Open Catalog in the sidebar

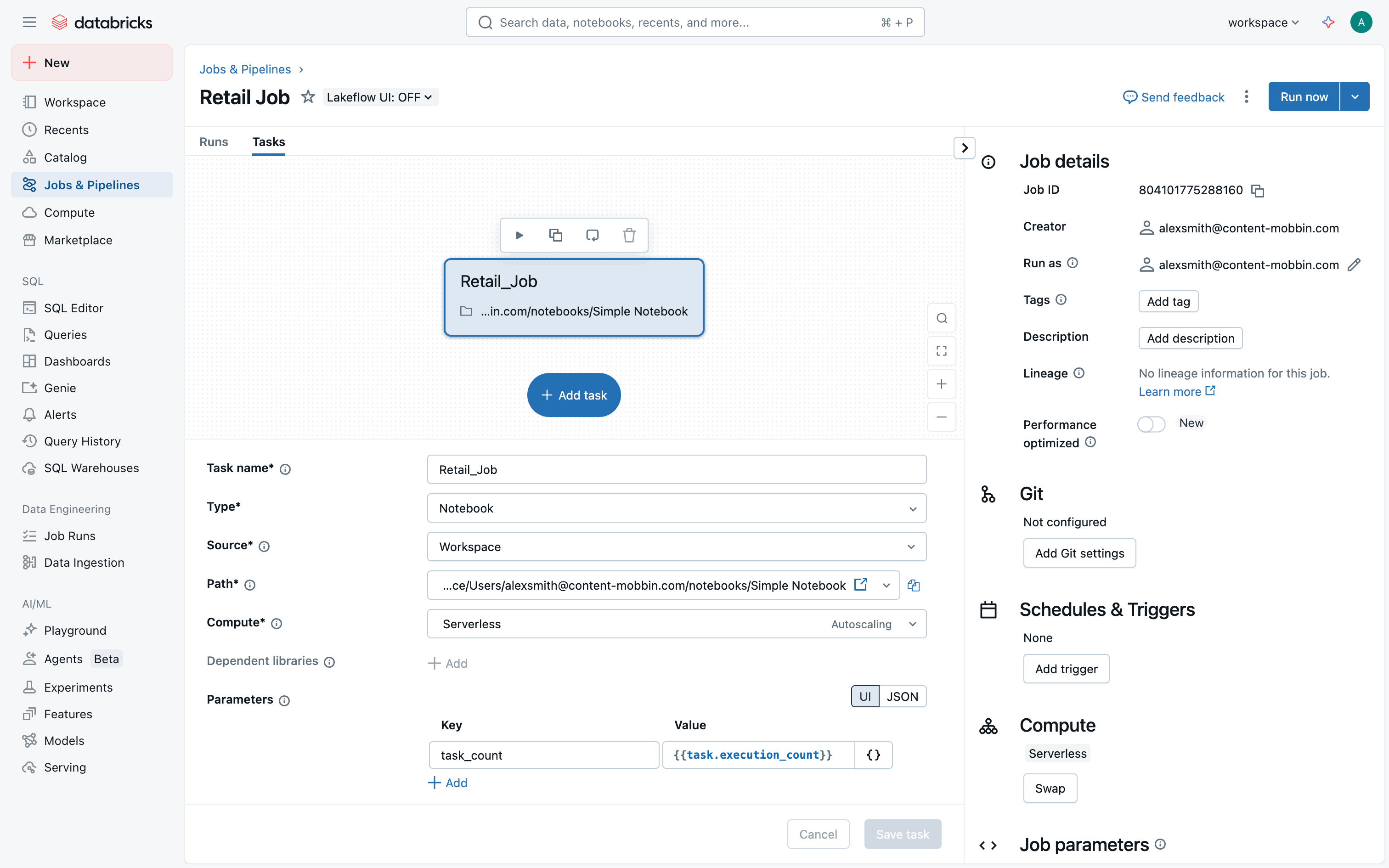(x=65, y=157)
